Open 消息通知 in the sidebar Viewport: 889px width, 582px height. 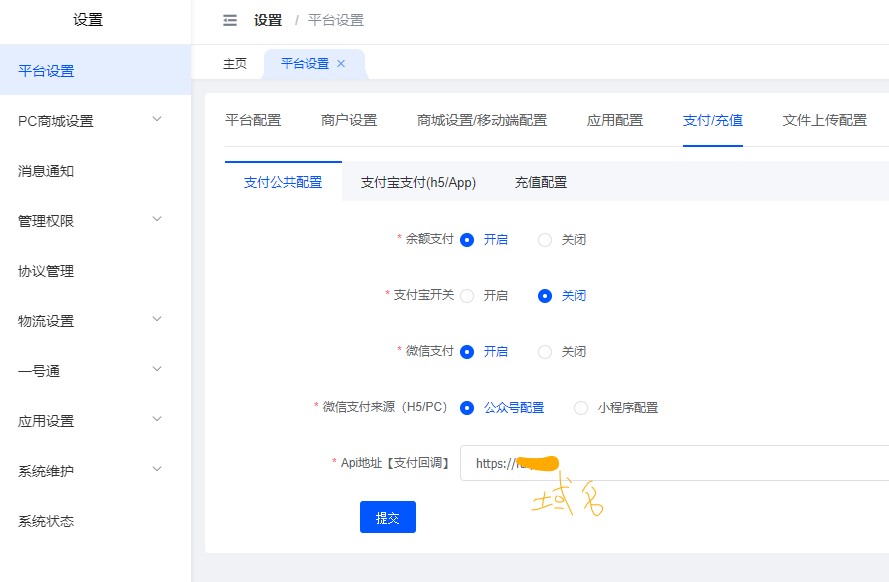(x=46, y=171)
